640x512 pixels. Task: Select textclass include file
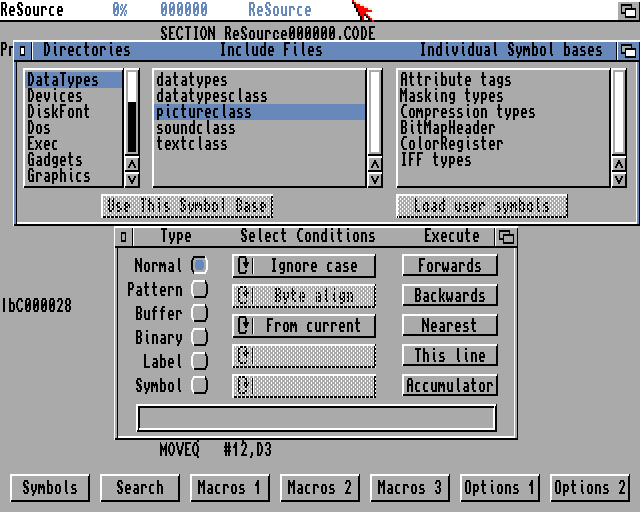[260, 144]
